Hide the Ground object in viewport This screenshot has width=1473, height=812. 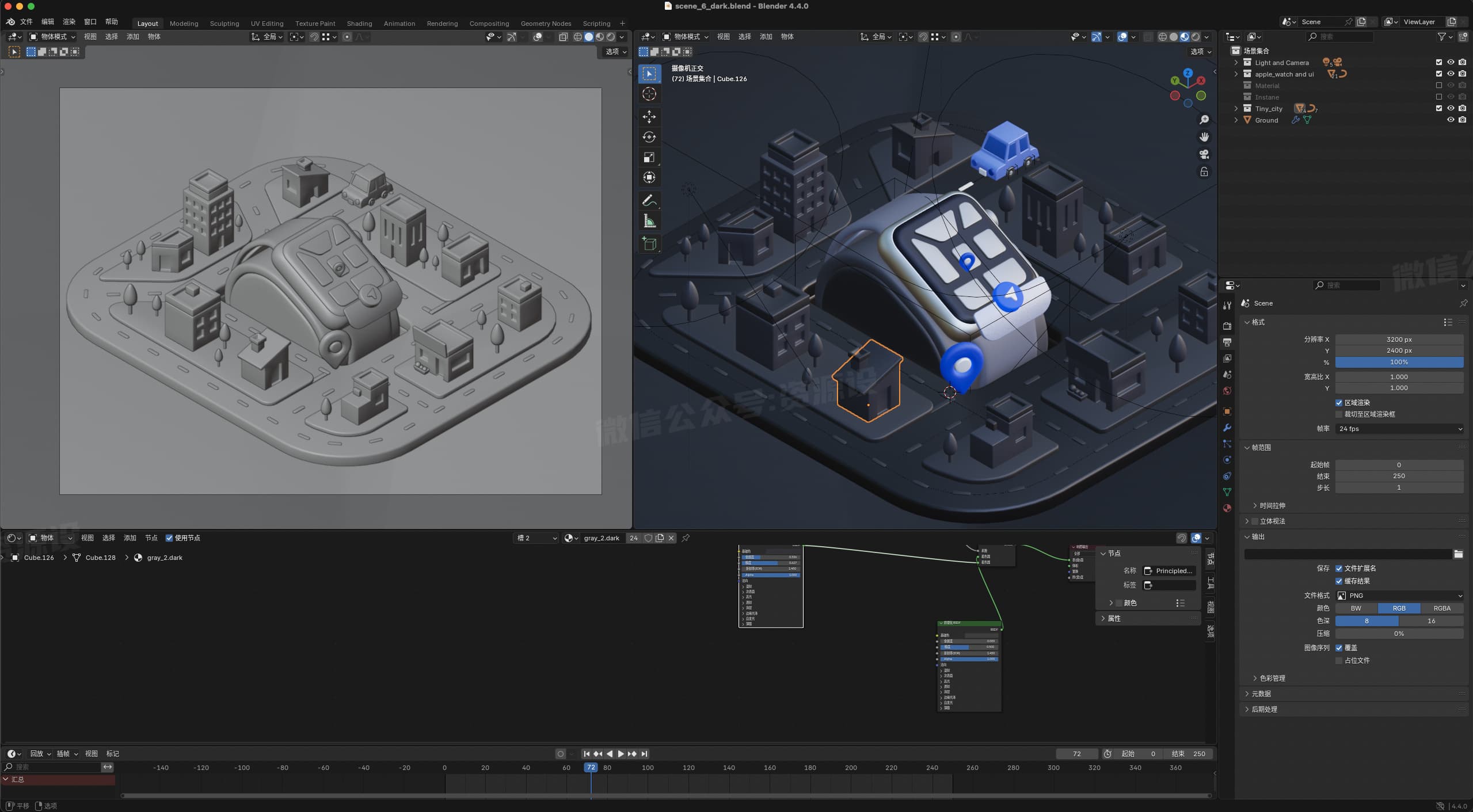pyautogui.click(x=1451, y=120)
